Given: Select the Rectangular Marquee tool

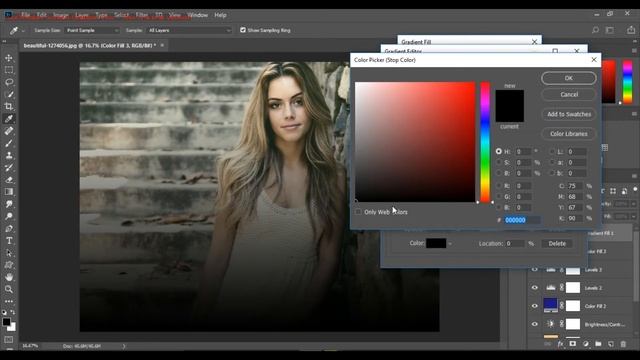Looking at the screenshot, I should (9, 70).
